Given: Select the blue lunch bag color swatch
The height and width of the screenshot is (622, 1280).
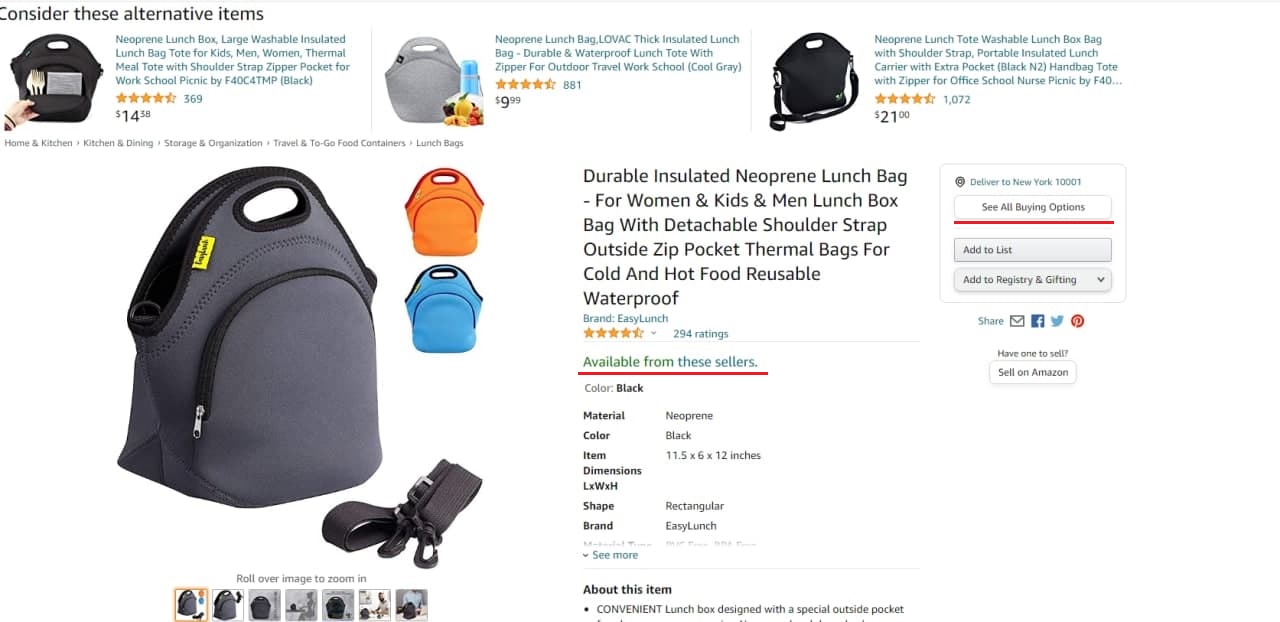Looking at the screenshot, I should (x=444, y=309).
